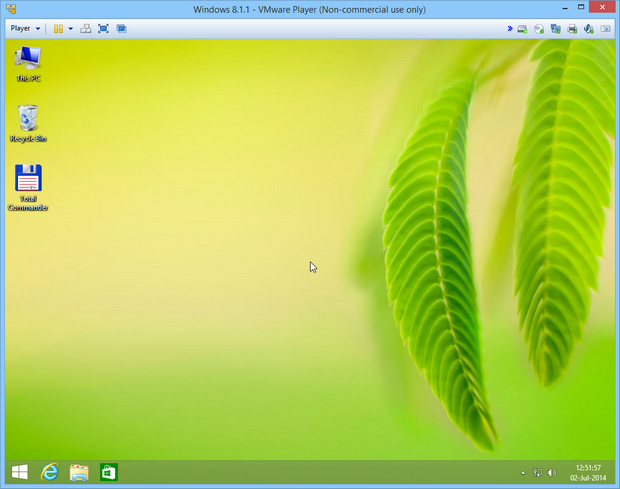Launch Internet Explorer from the taskbar

click(x=50, y=472)
